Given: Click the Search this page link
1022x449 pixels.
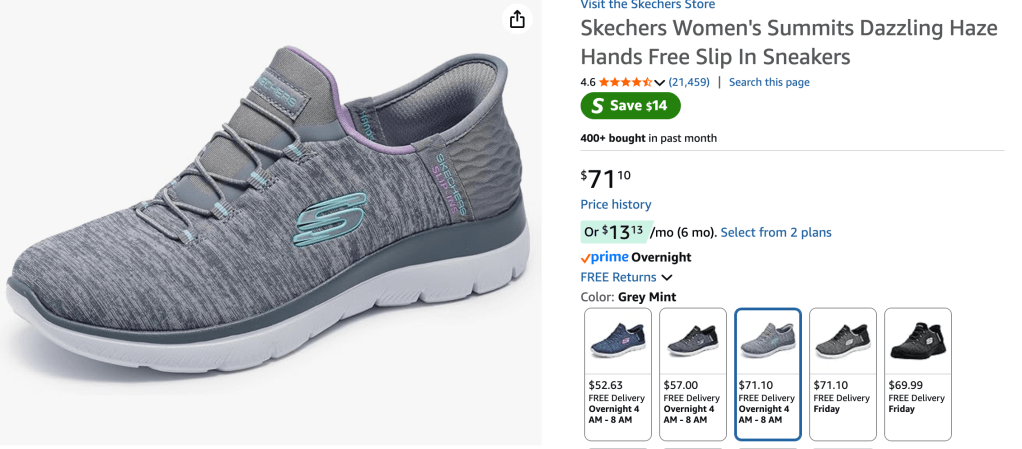Looking at the screenshot, I should point(769,82).
